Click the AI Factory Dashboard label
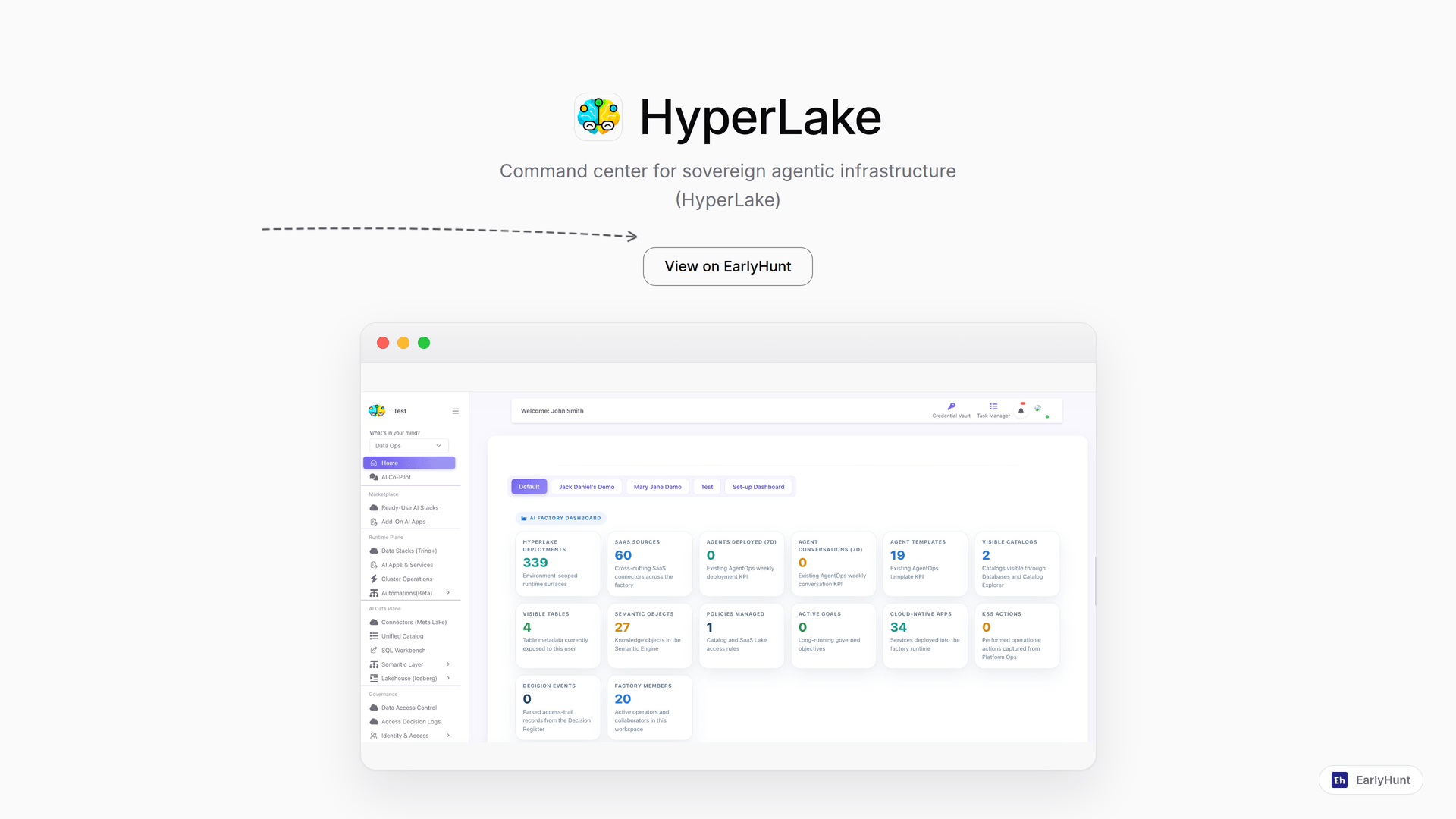1456x819 pixels. click(561, 518)
